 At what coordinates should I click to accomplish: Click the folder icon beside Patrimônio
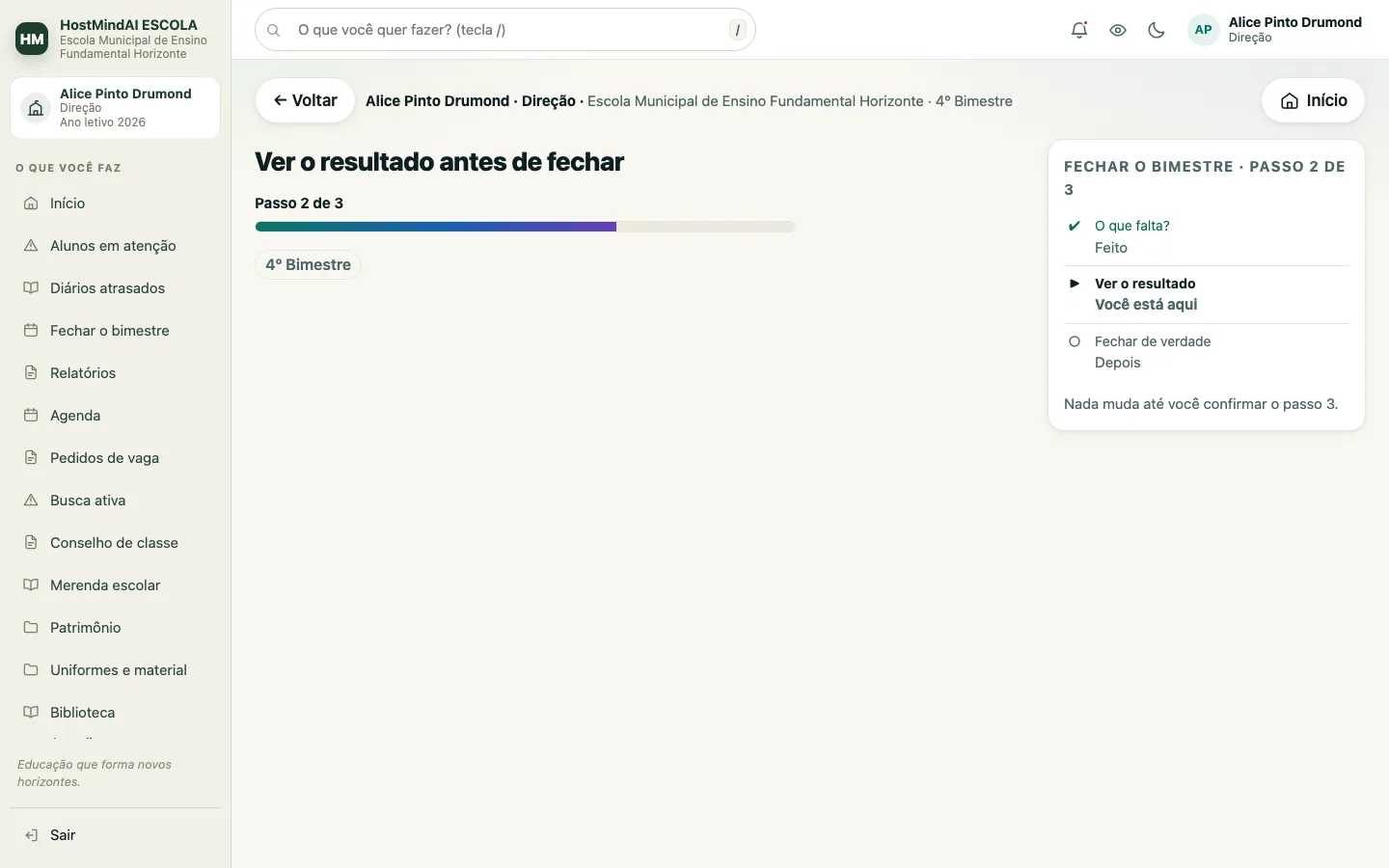point(31,628)
